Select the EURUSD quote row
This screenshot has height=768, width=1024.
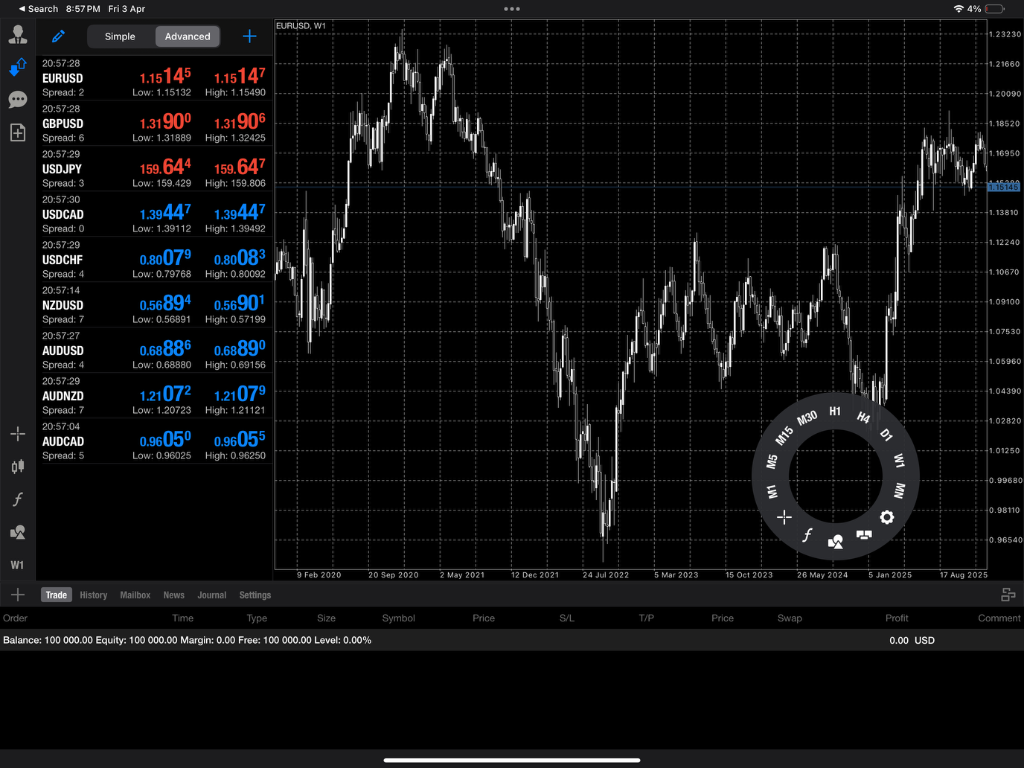click(x=154, y=78)
